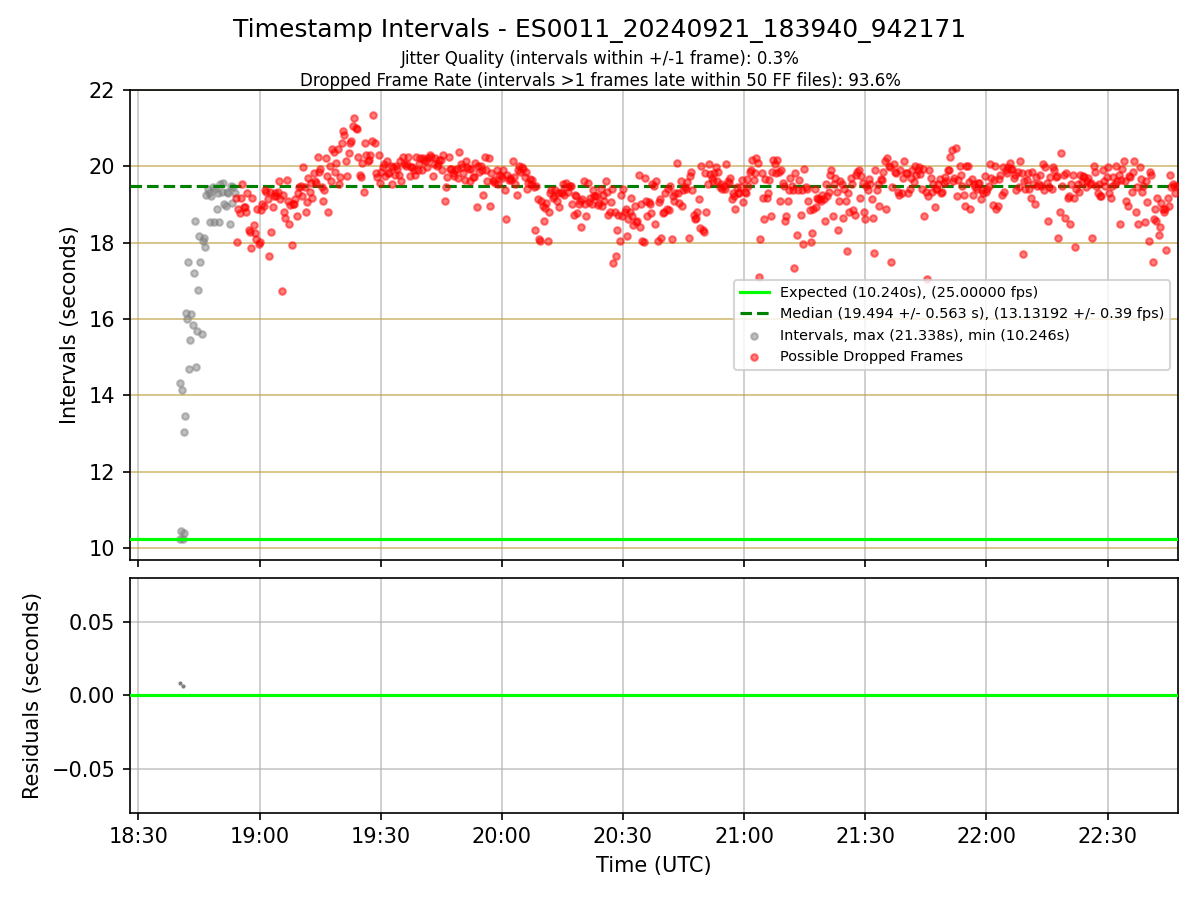Select the Jitter Quality 0.3% subtitle
Viewport: 1200px width, 900px height.
point(600,58)
